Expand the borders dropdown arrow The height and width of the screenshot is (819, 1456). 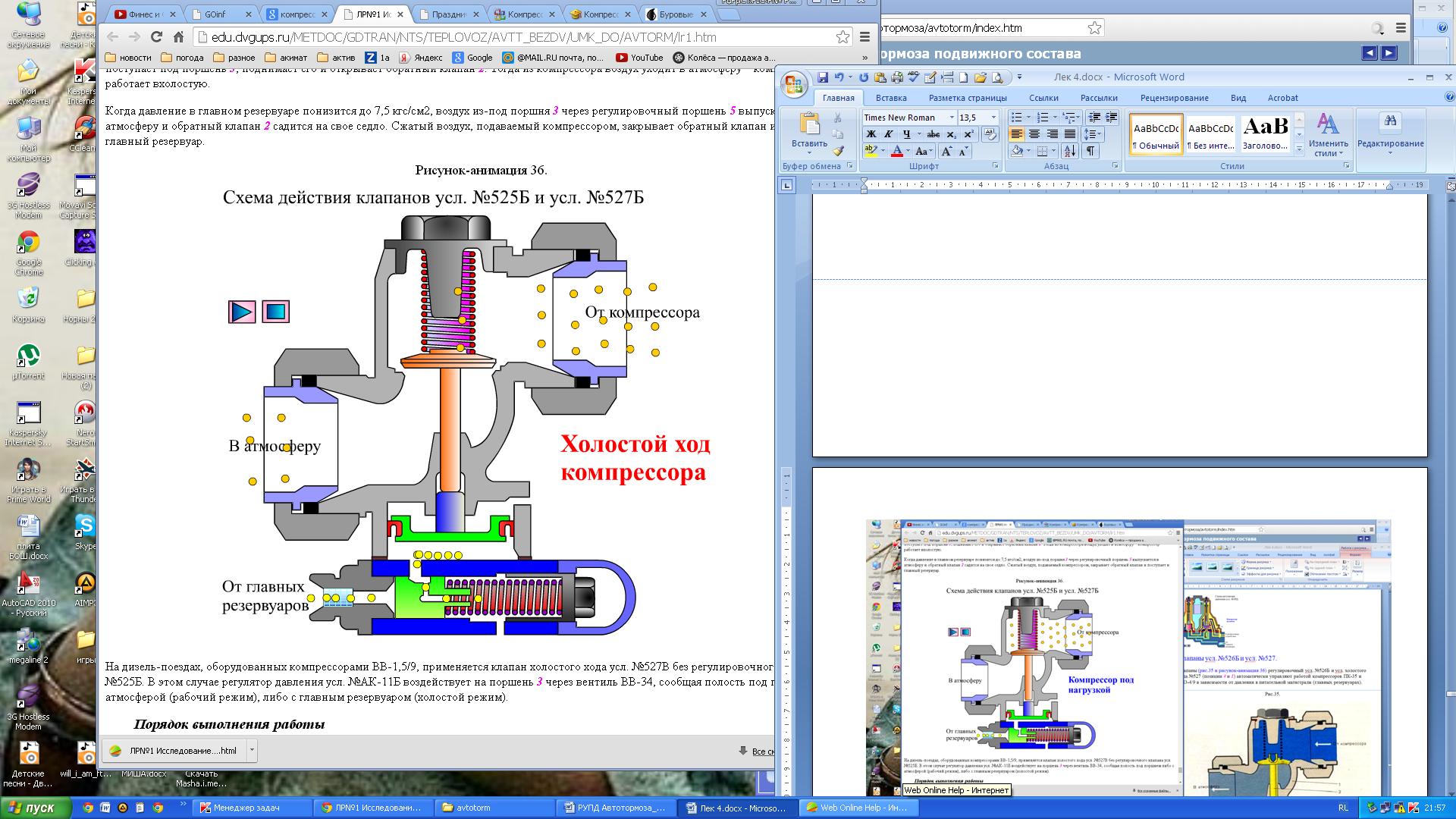(x=1054, y=151)
